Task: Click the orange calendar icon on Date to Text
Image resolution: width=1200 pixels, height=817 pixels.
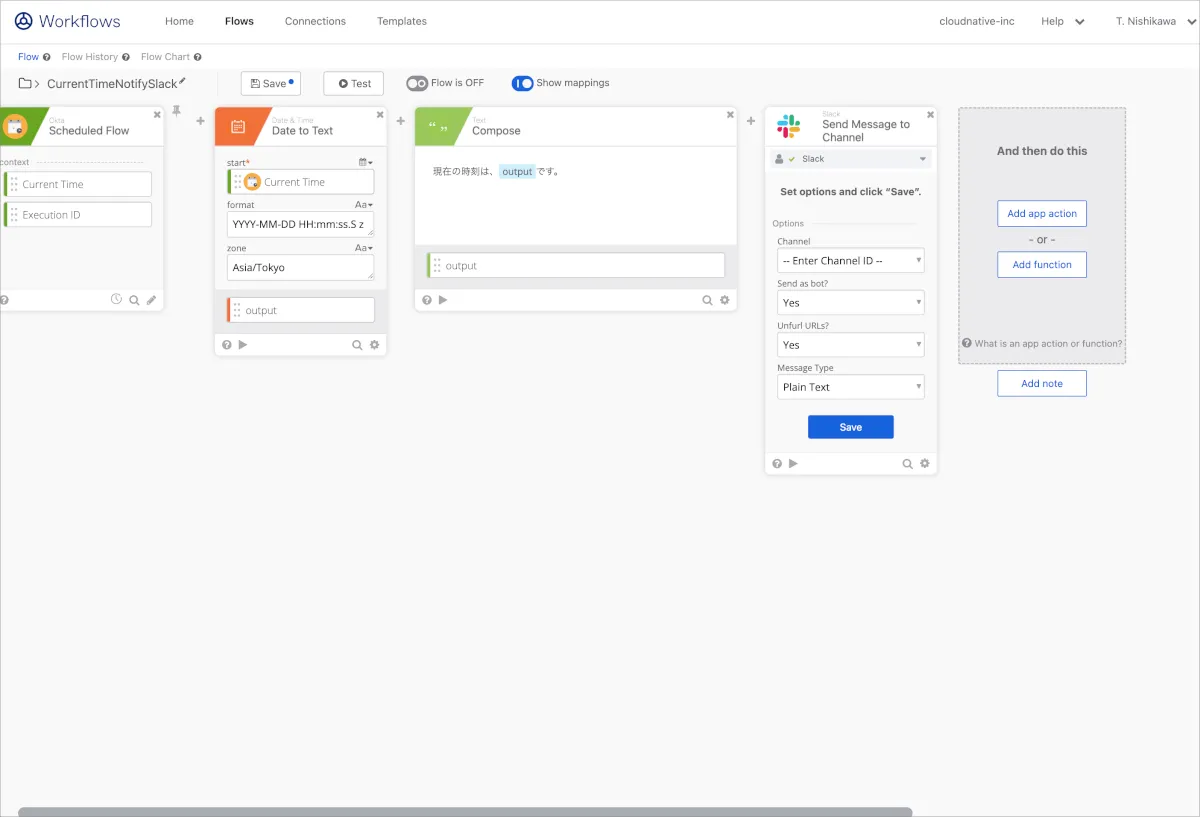Action: (x=238, y=127)
